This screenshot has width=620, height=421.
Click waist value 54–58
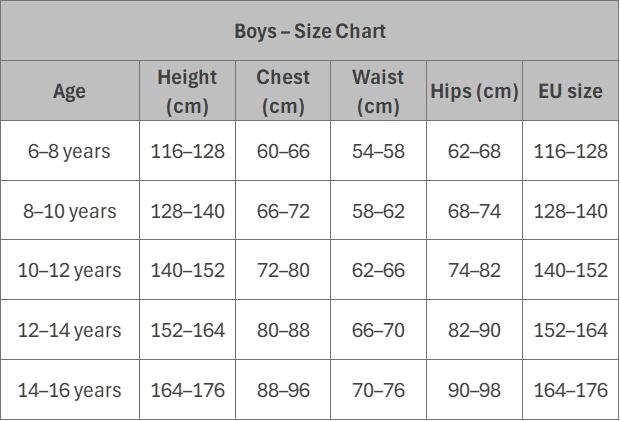pos(378,151)
